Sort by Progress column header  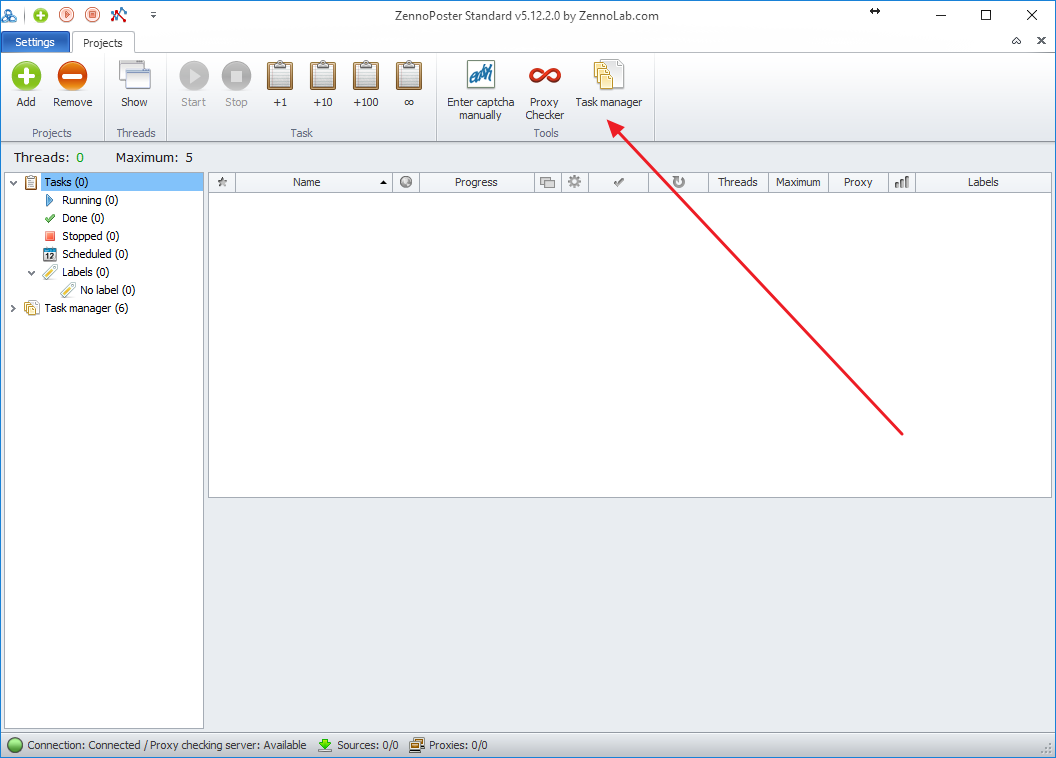pos(477,182)
